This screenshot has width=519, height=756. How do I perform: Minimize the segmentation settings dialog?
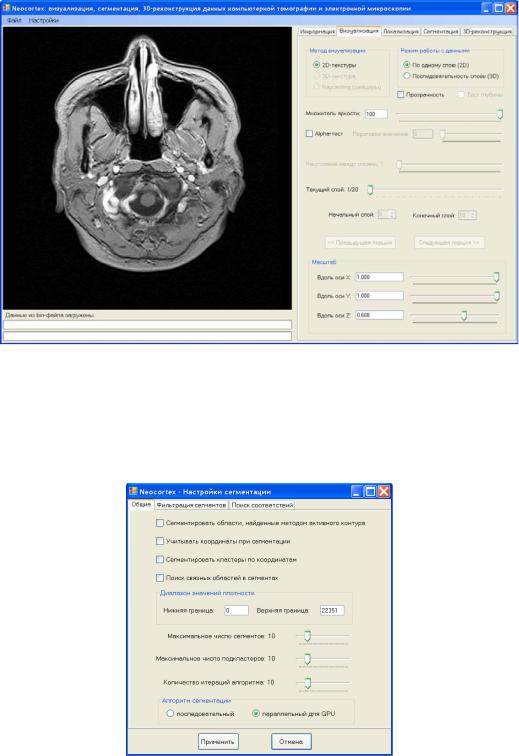tap(357, 491)
